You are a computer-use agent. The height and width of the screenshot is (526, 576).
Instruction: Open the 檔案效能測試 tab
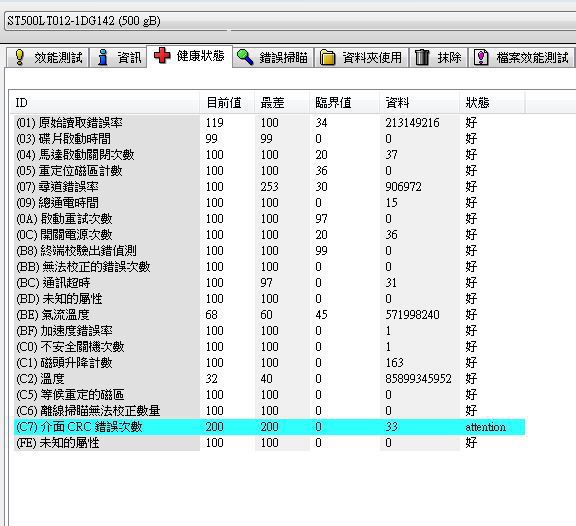coord(521,58)
